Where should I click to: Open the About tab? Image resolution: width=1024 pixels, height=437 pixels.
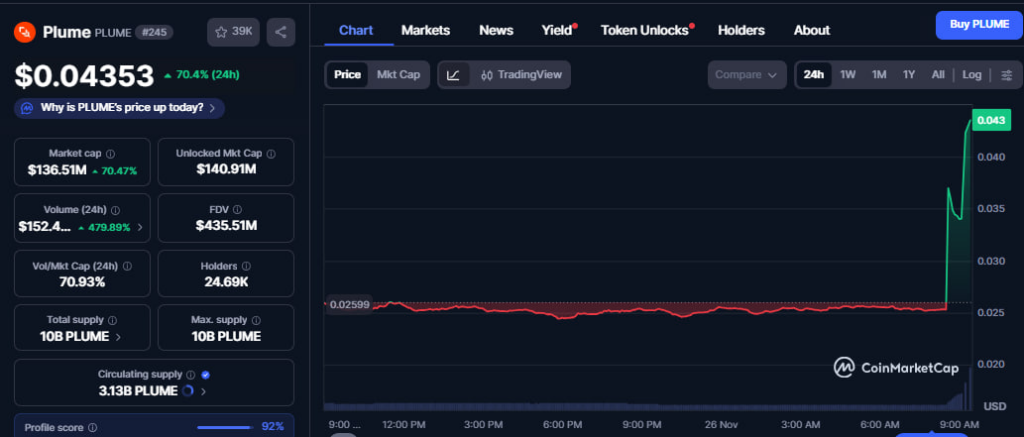click(812, 30)
